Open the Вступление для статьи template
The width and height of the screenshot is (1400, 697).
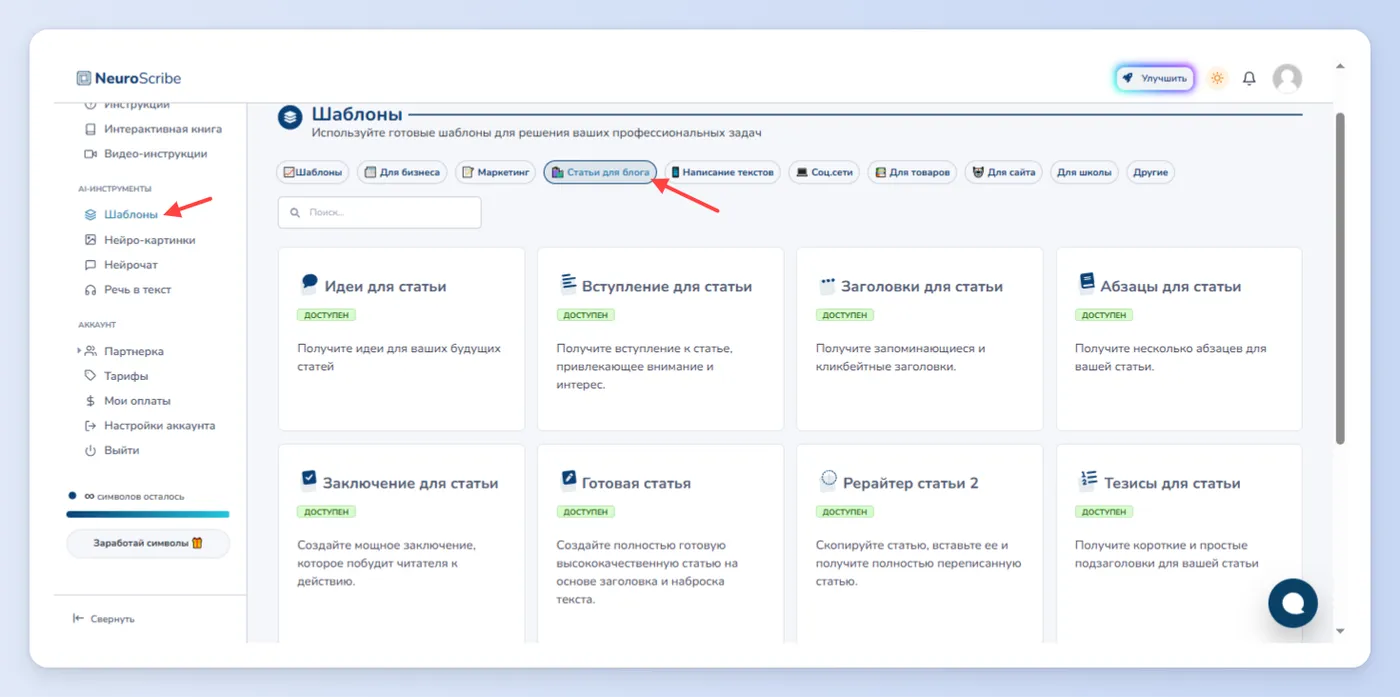click(660, 339)
